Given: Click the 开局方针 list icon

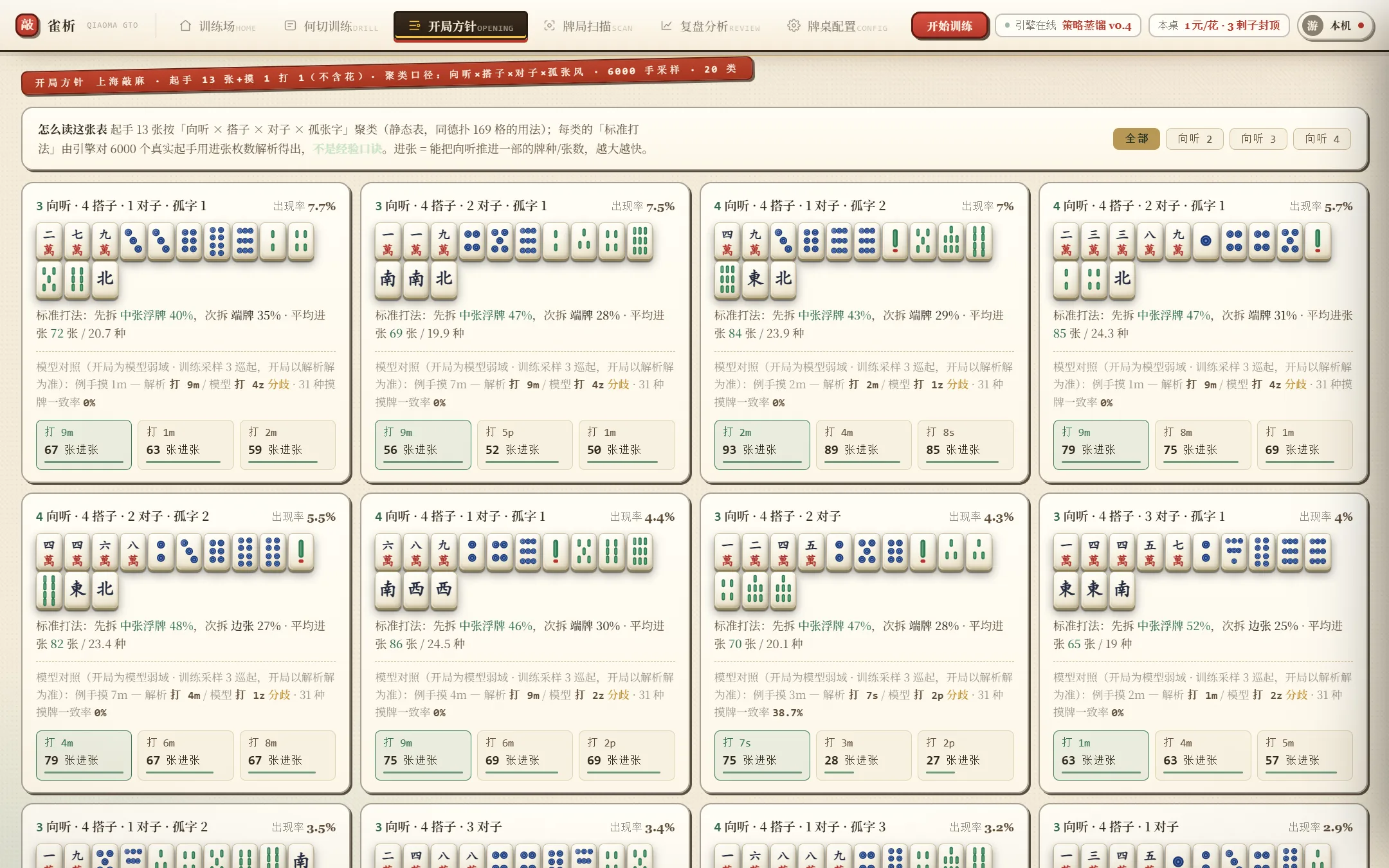Looking at the screenshot, I should (x=415, y=26).
